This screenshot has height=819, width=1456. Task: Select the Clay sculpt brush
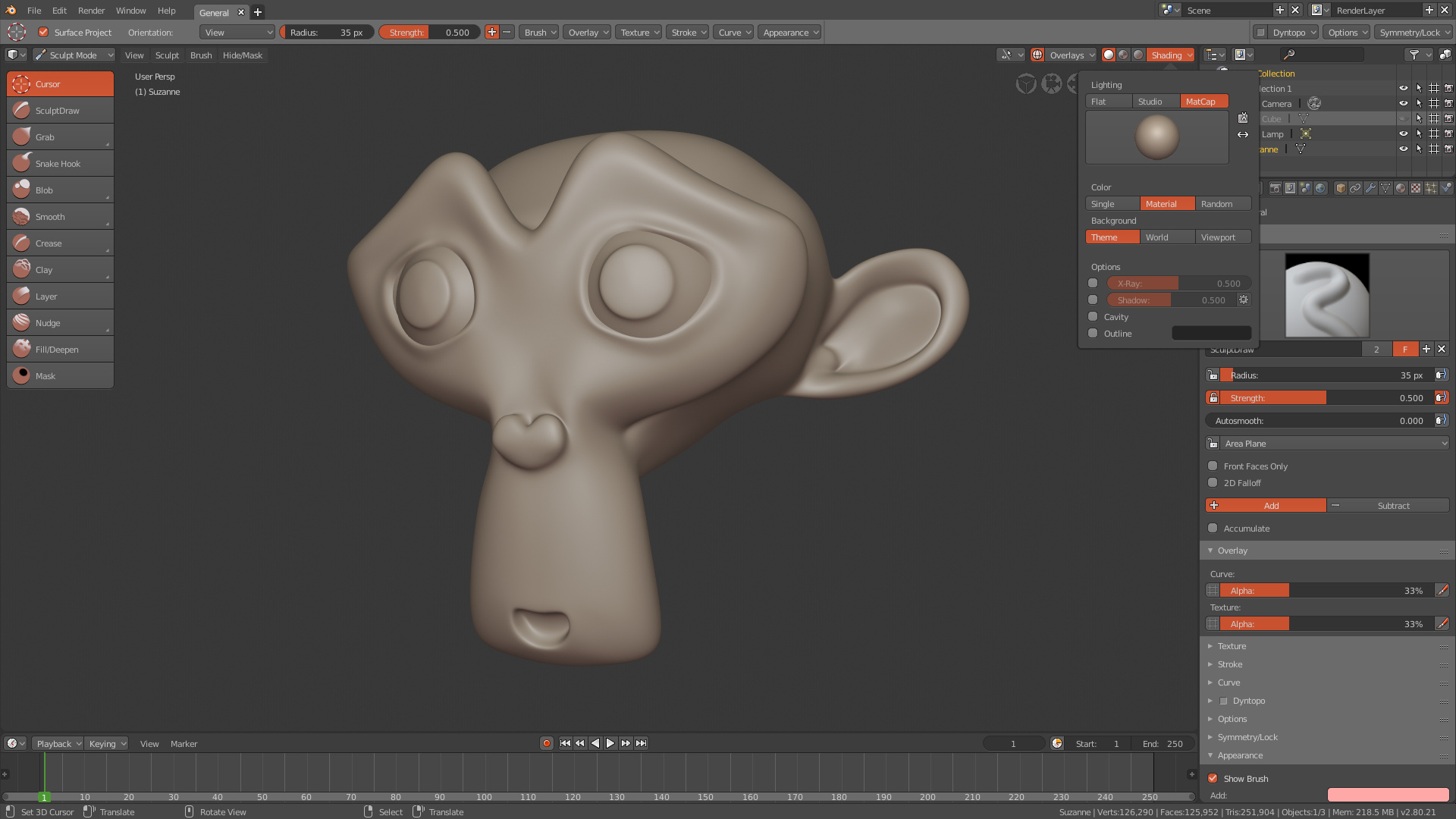coord(59,269)
